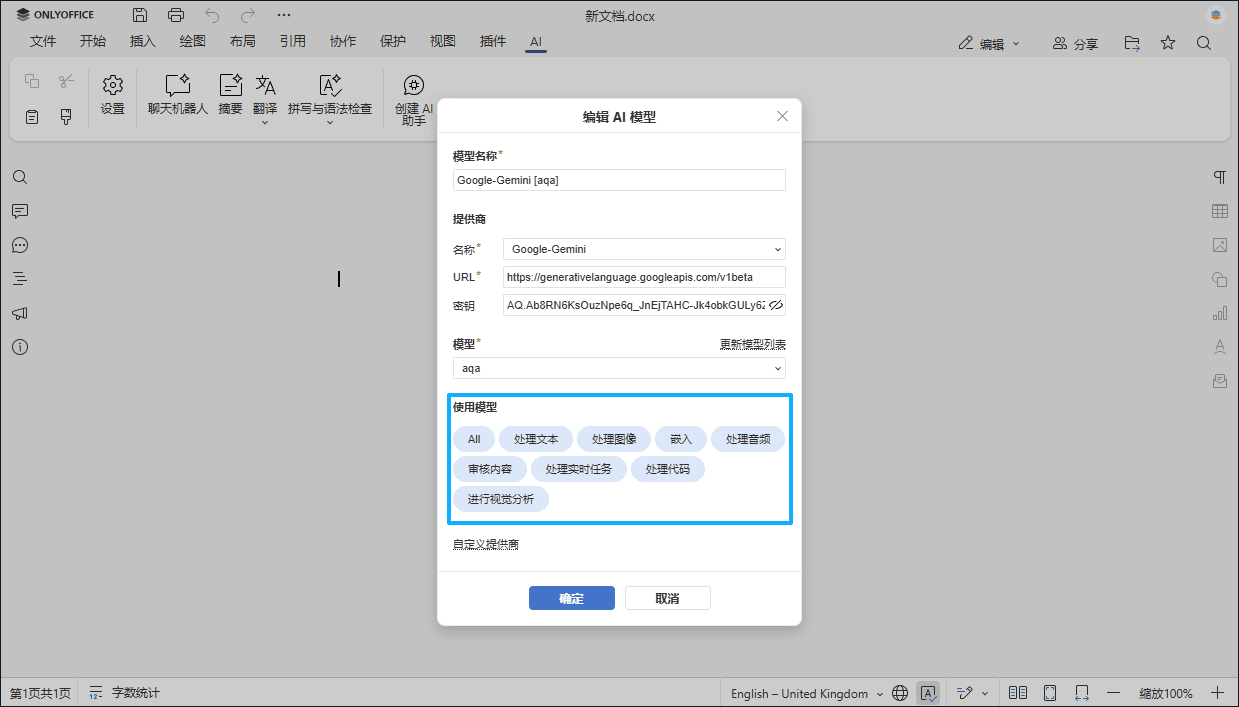Image resolution: width=1239 pixels, height=707 pixels.
Task: Open the search panel in left sidebar
Action: 20,177
